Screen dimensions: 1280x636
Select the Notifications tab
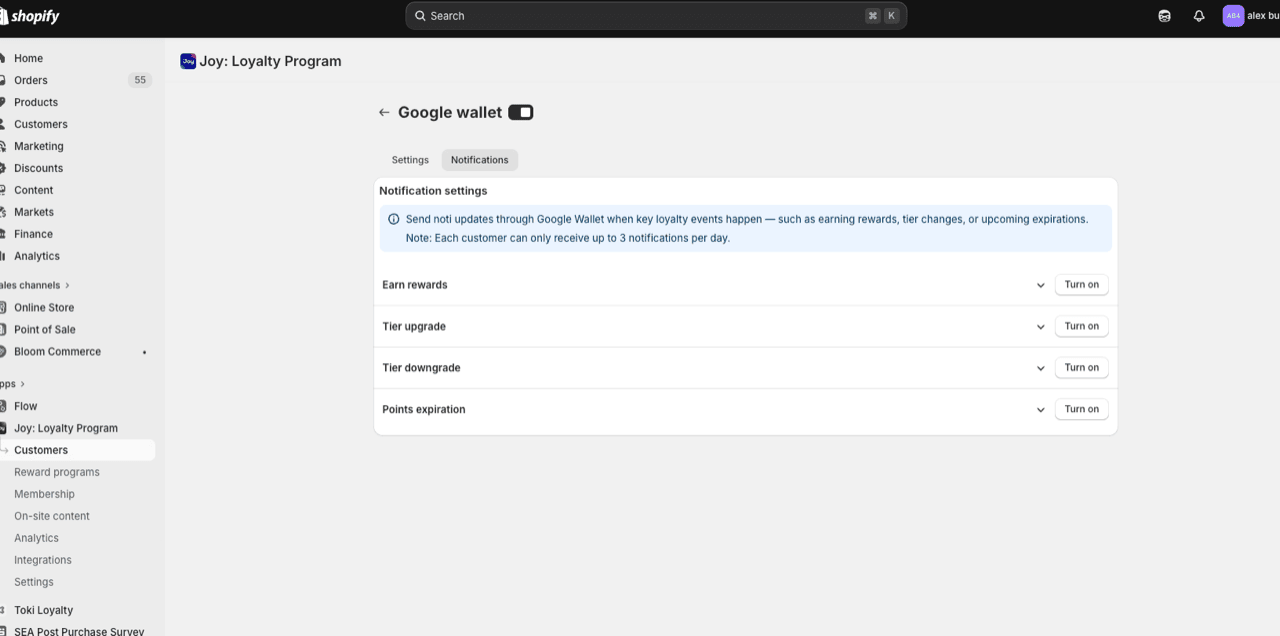tap(479, 160)
